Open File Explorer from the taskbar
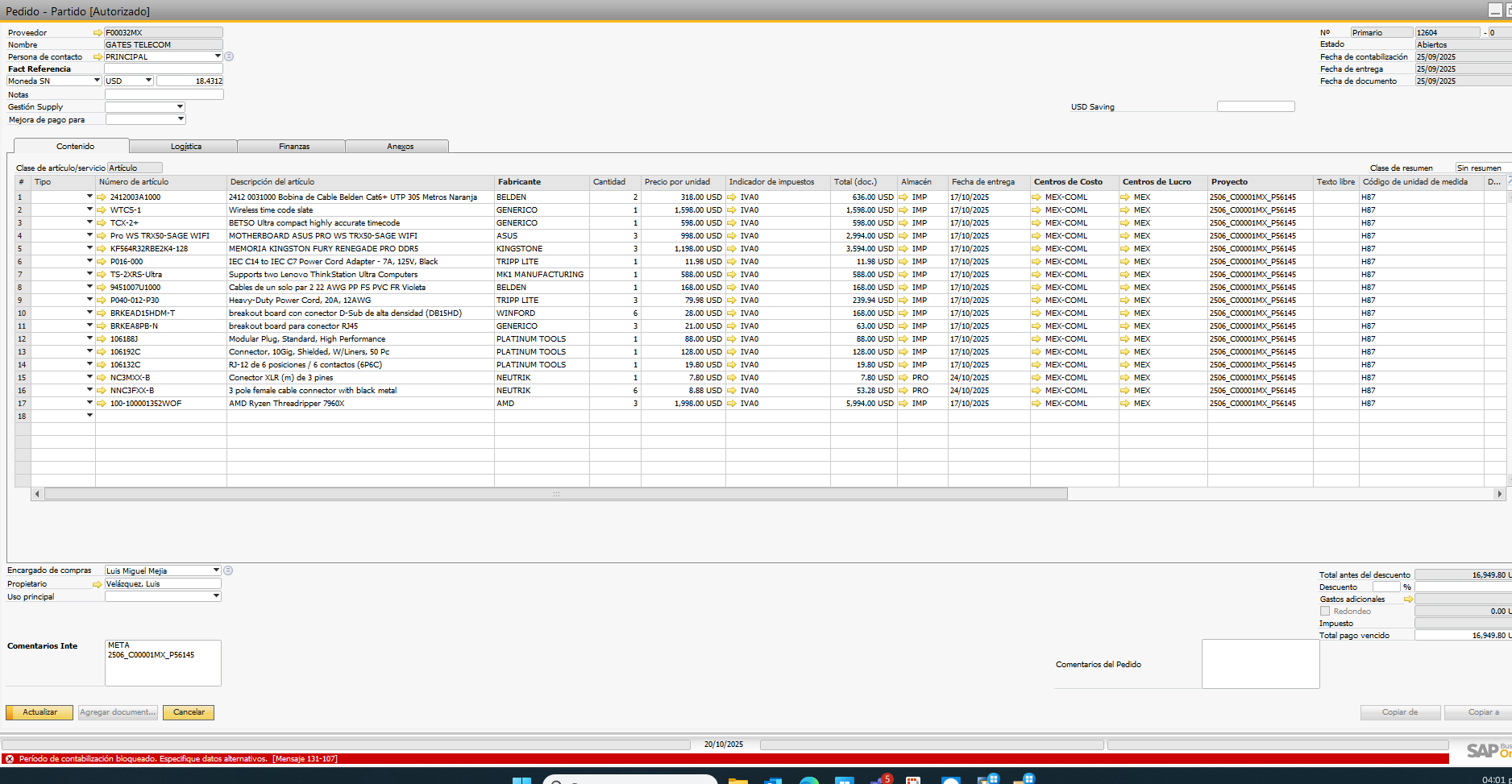This screenshot has height=784, width=1512. [737, 780]
